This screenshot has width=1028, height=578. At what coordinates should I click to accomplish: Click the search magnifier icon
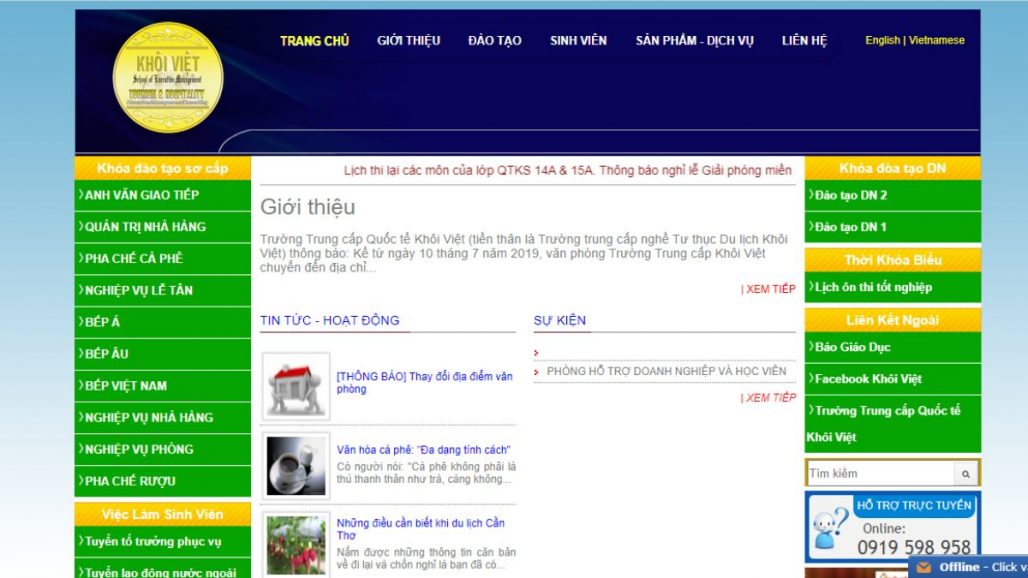965,473
